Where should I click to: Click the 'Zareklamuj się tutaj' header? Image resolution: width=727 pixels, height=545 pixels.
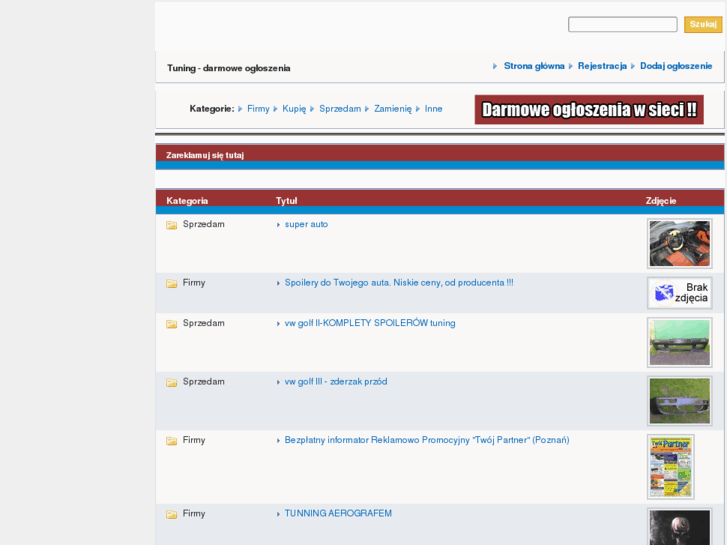point(205,155)
